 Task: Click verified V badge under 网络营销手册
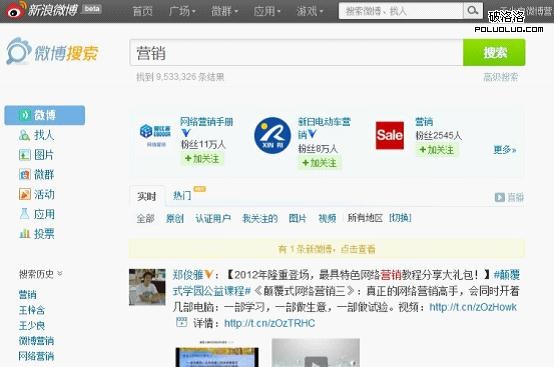[186, 133]
